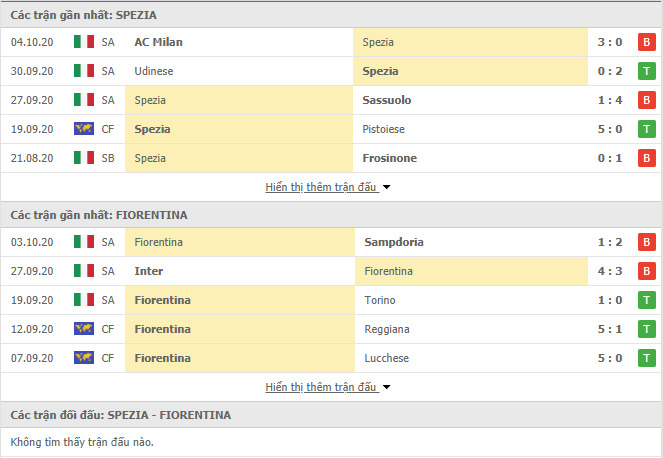Click the Sampdoria team name
The height and width of the screenshot is (458, 663).
pyautogui.click(x=394, y=242)
